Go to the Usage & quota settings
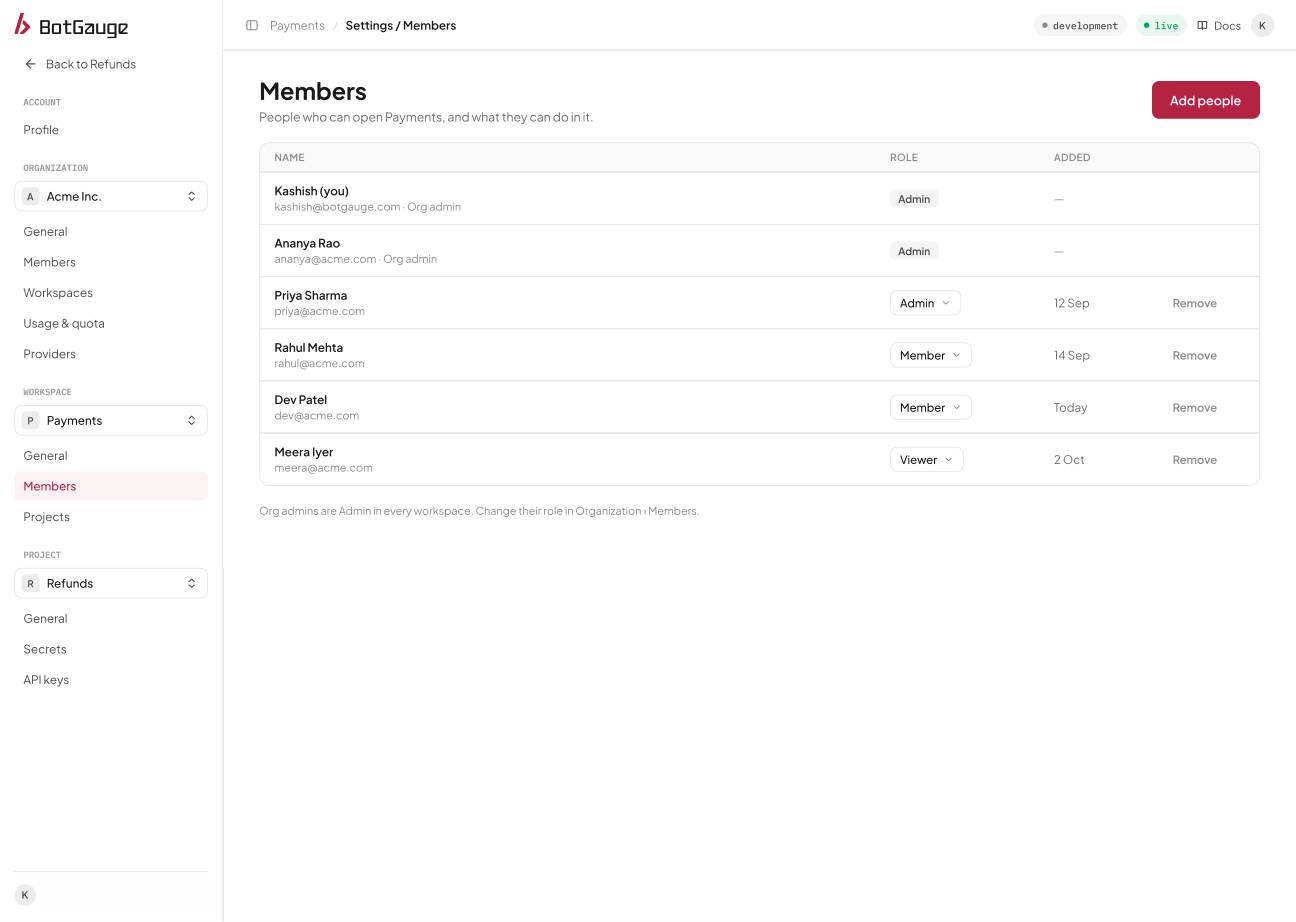This screenshot has width=1296, height=922. pyautogui.click(x=64, y=323)
